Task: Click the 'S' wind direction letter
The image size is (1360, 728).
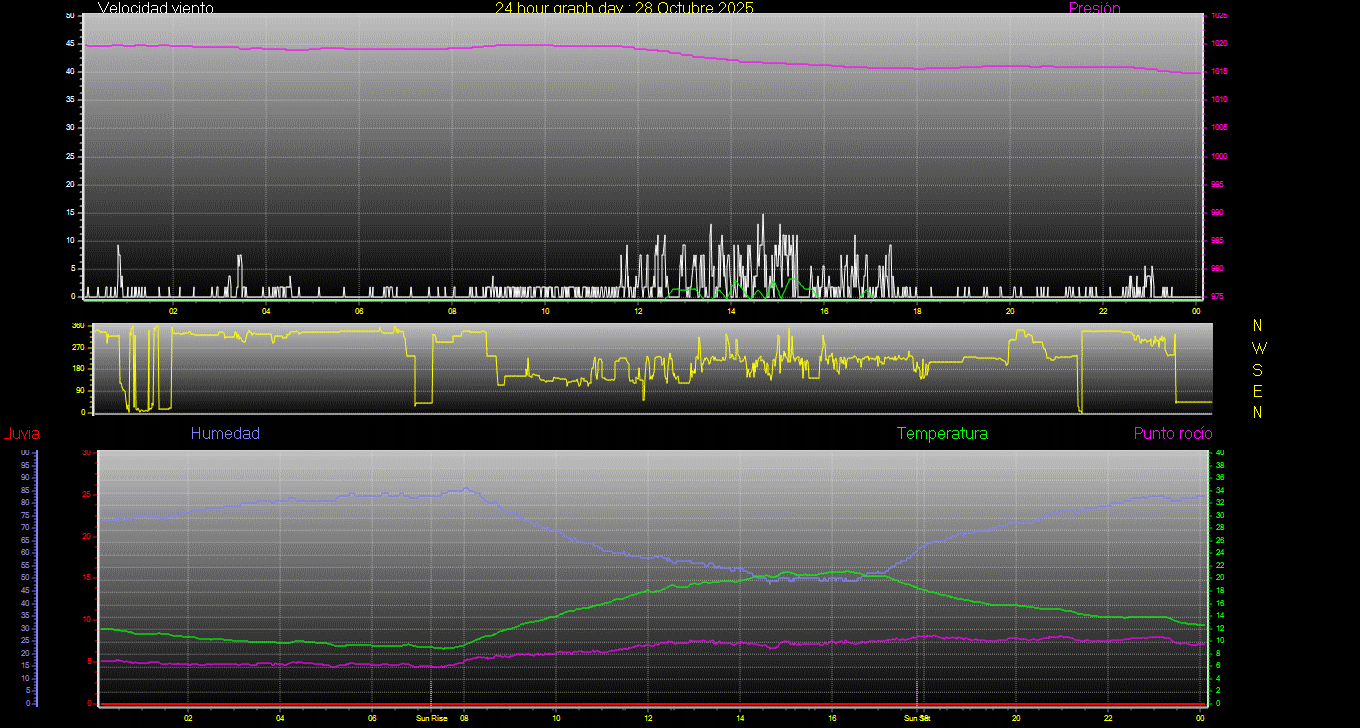Action: [1258, 369]
